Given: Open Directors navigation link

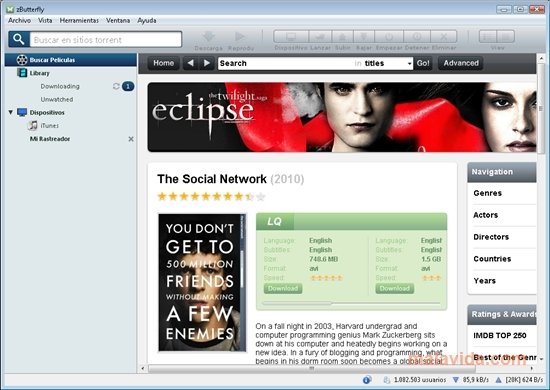Looking at the screenshot, I should (x=491, y=237).
